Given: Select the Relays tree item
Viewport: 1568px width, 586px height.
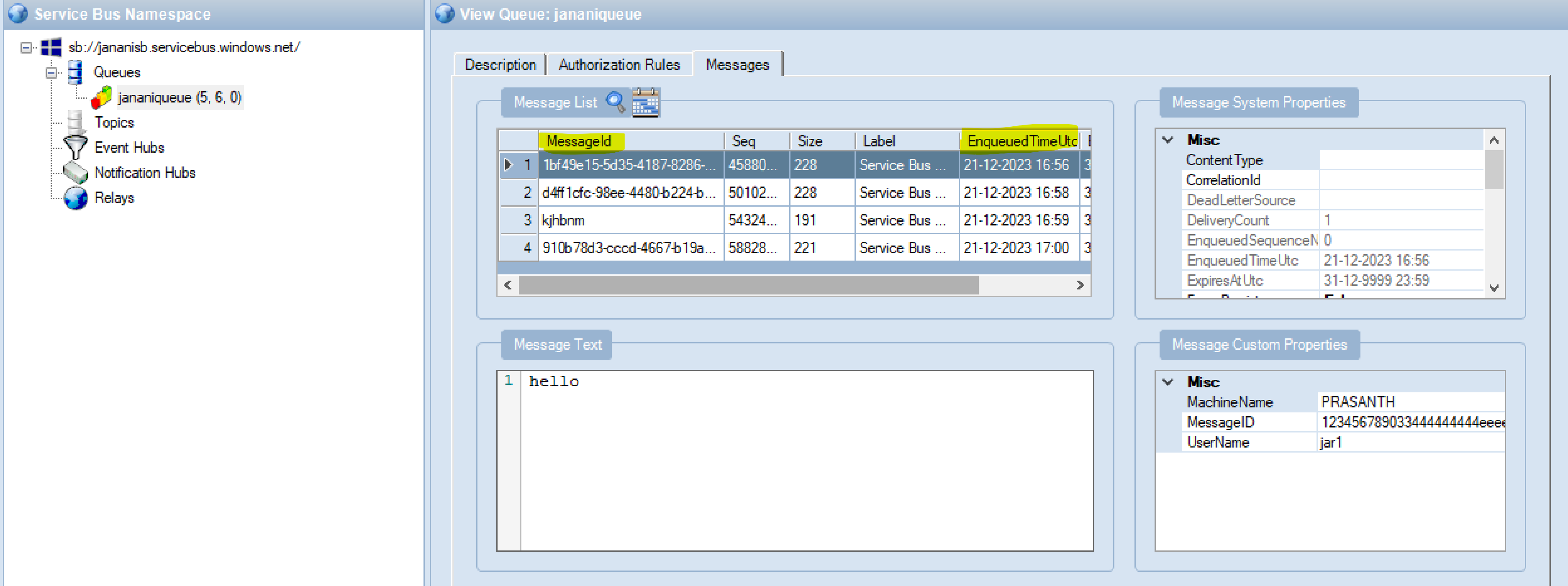Looking at the screenshot, I should 114,198.
